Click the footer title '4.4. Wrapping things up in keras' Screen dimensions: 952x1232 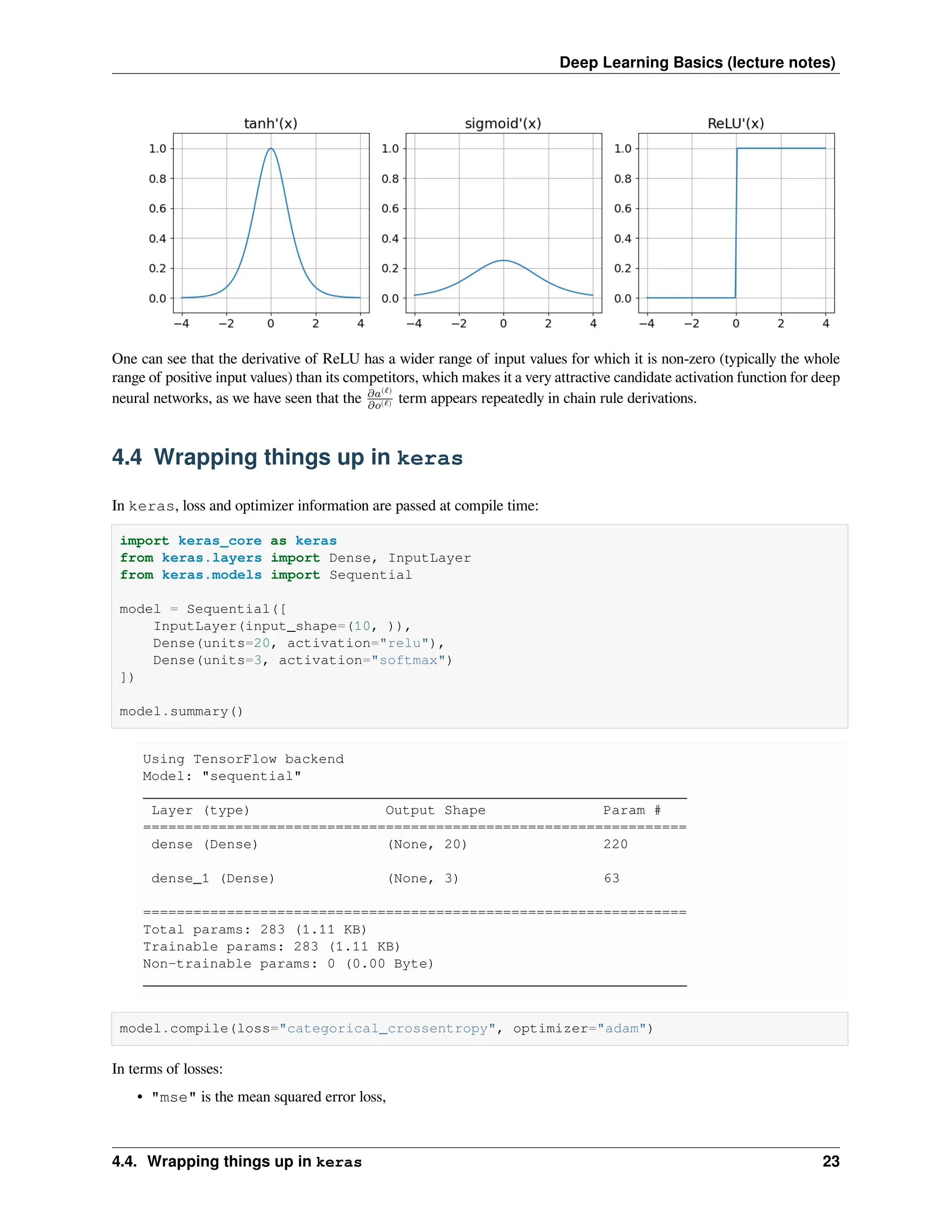pyautogui.click(x=237, y=1161)
